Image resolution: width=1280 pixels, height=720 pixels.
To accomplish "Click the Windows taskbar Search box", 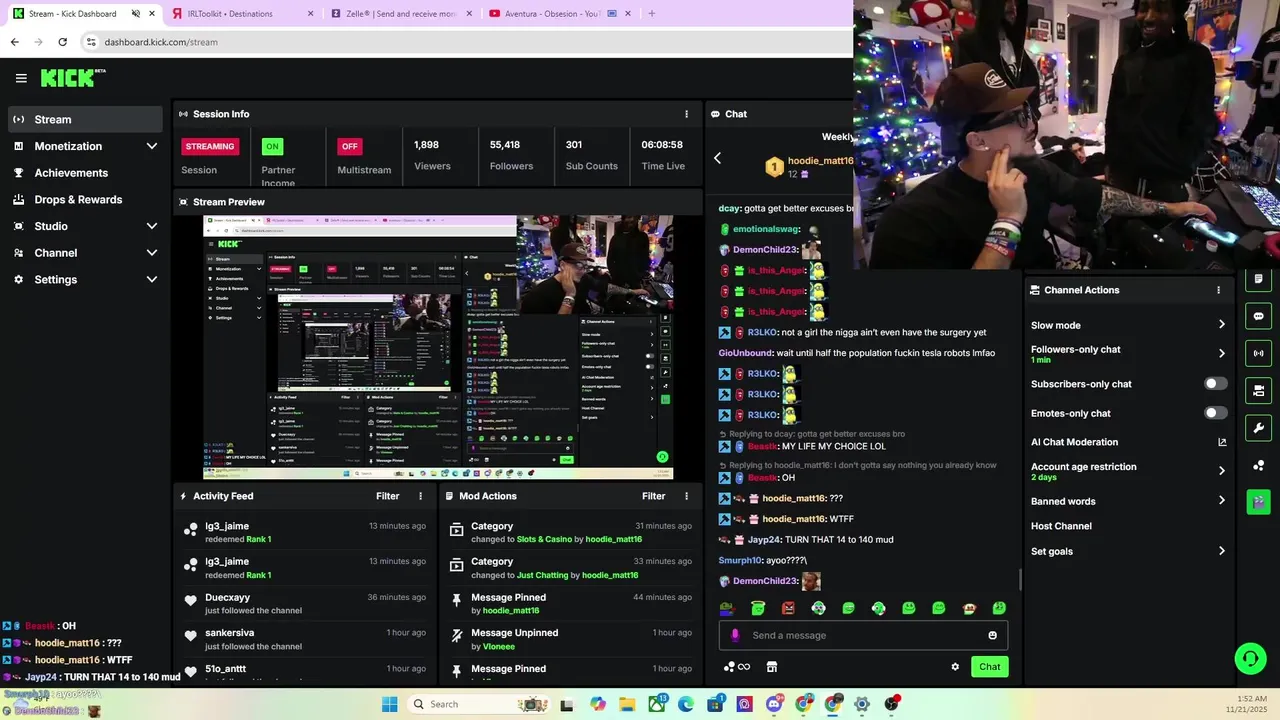I will 480,704.
